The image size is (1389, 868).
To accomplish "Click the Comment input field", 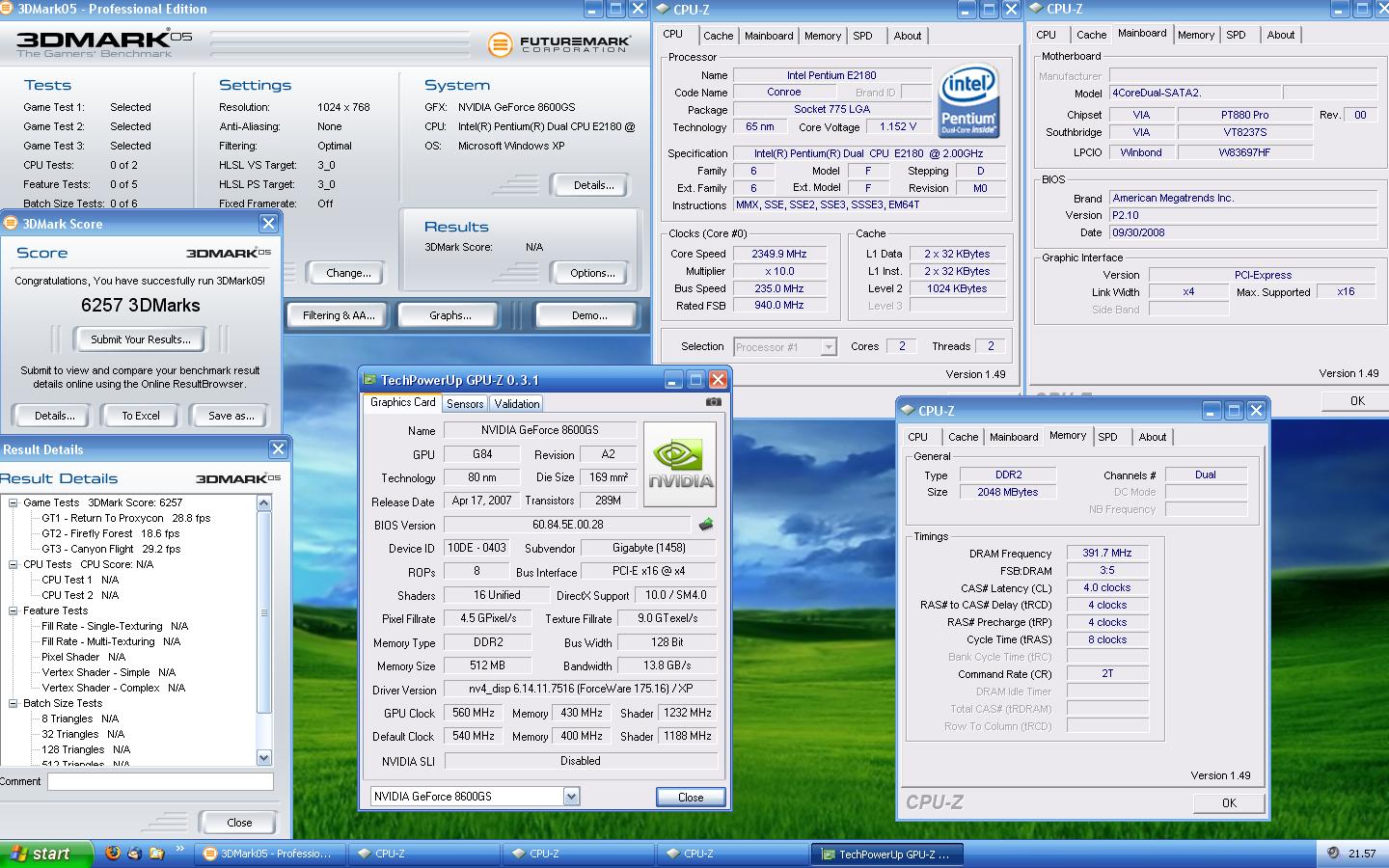I will pyautogui.click(x=160, y=781).
